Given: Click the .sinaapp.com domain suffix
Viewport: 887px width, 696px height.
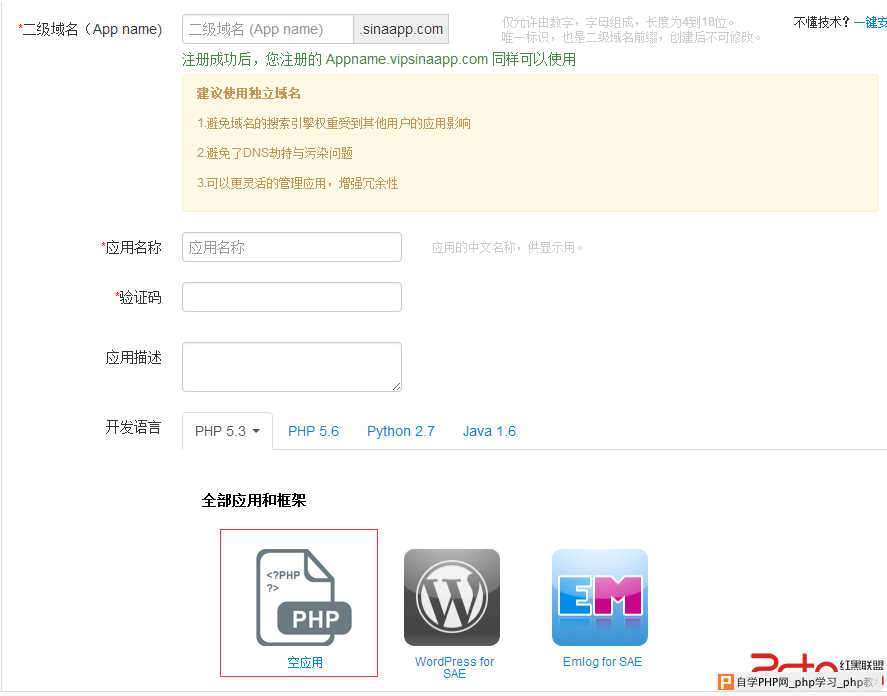Looking at the screenshot, I should click(401, 29).
